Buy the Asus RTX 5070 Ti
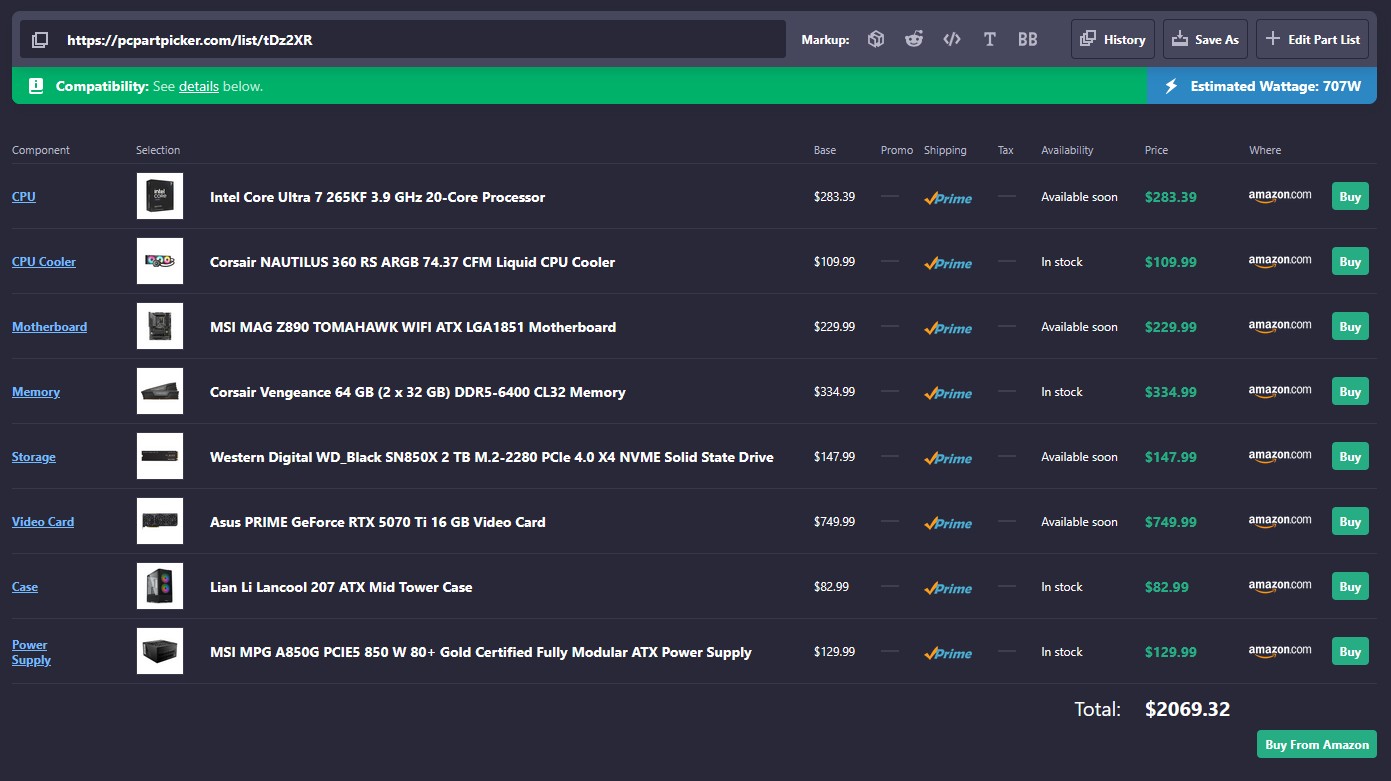The image size is (1391, 781). pos(1350,521)
